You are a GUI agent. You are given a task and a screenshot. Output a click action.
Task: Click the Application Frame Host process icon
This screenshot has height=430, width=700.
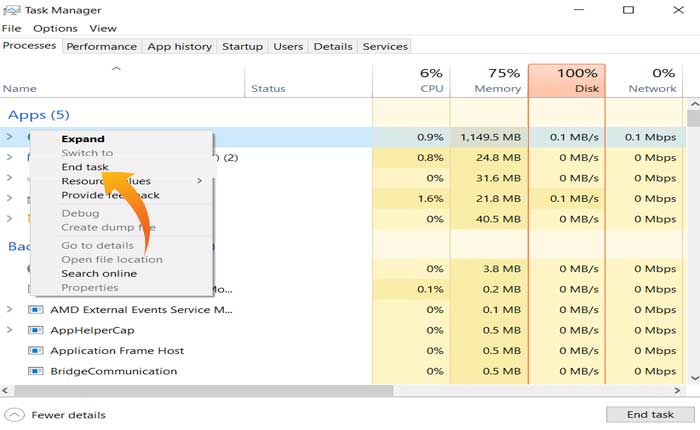click(x=36, y=351)
